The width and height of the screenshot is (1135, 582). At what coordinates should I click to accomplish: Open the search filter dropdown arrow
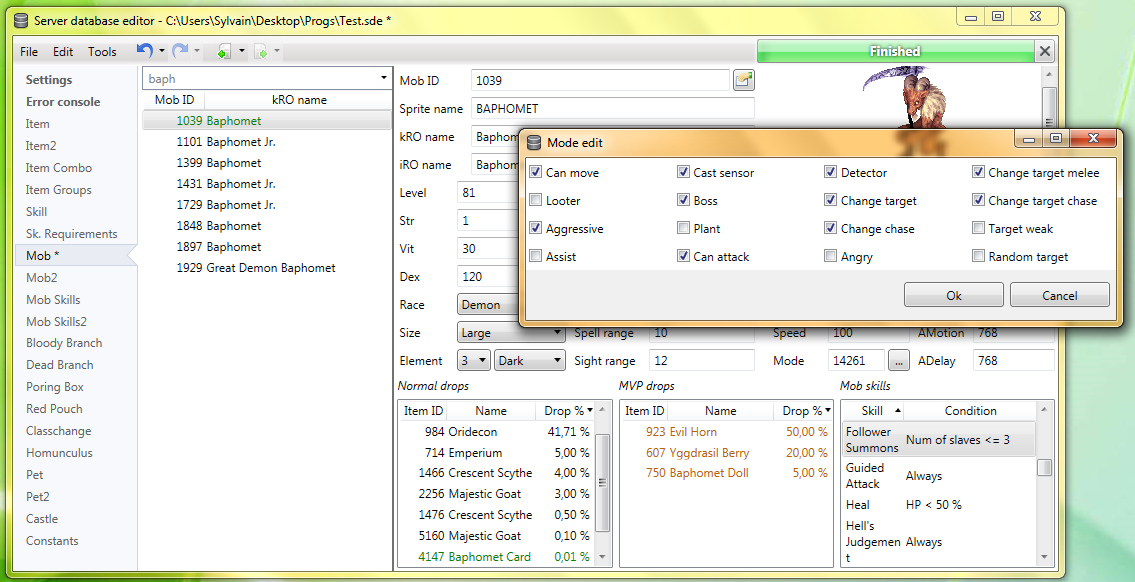pyautogui.click(x=383, y=78)
